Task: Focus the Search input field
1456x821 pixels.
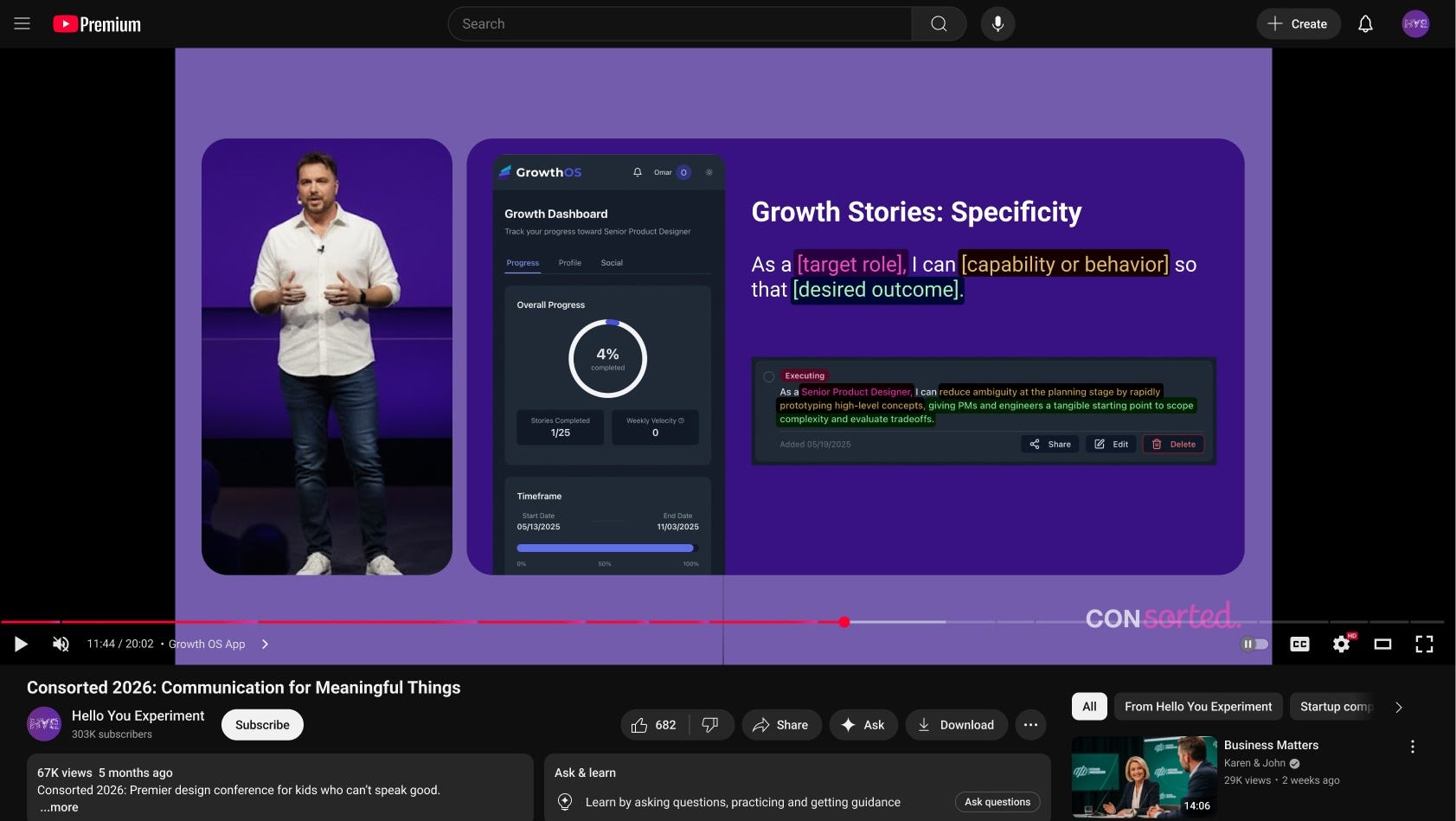Action: click(680, 24)
